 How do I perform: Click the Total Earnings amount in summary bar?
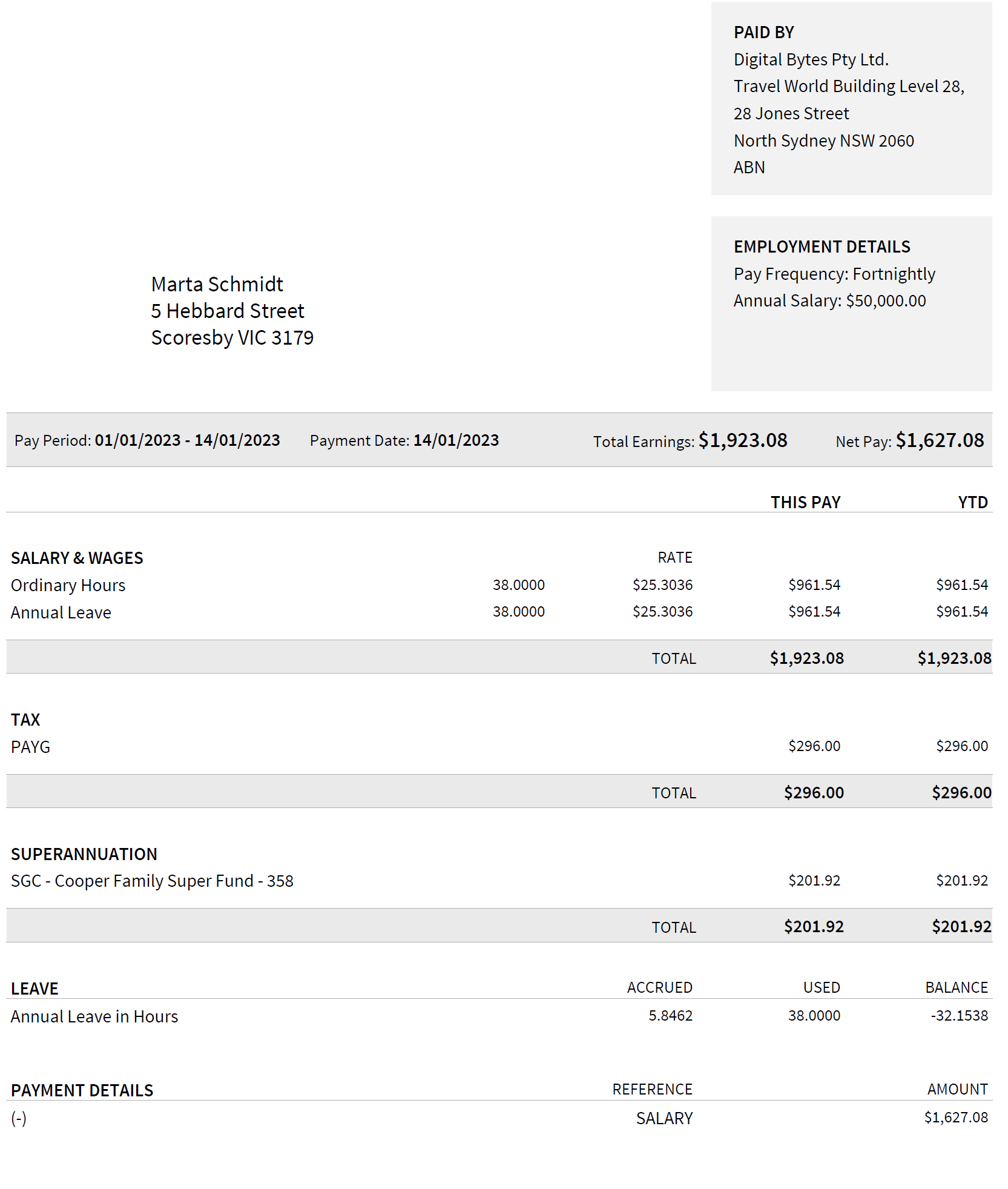(743, 440)
